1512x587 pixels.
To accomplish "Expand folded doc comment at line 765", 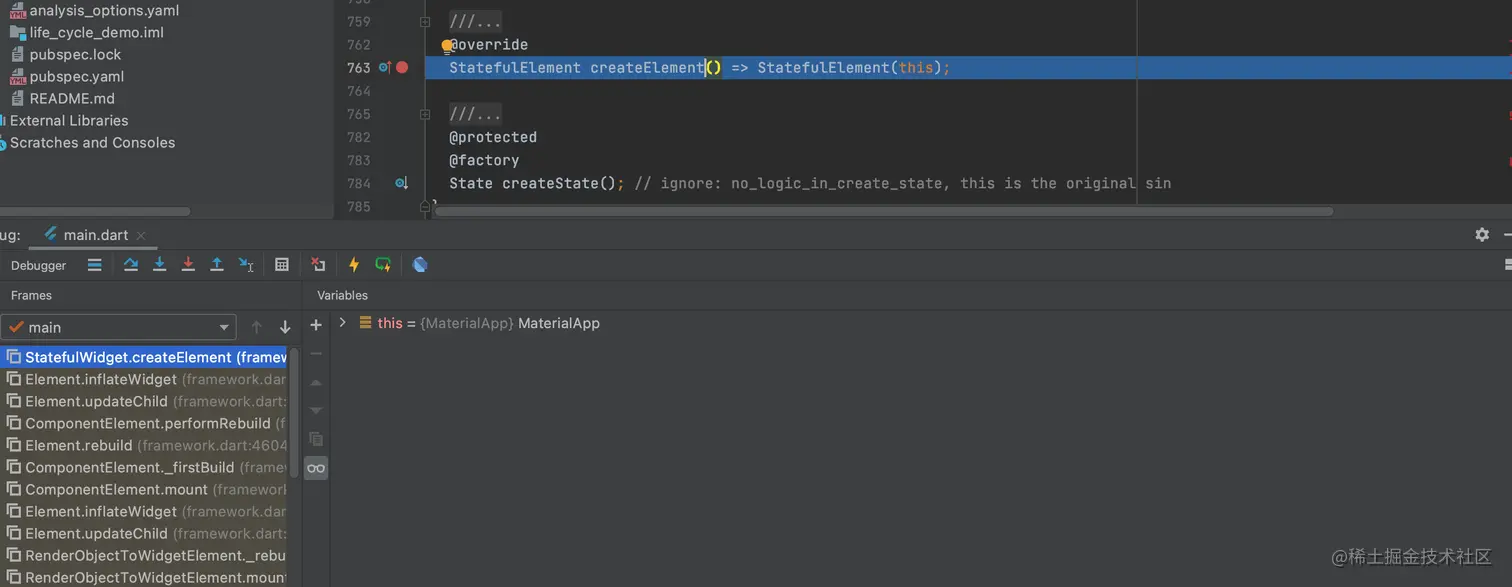I will [425, 114].
